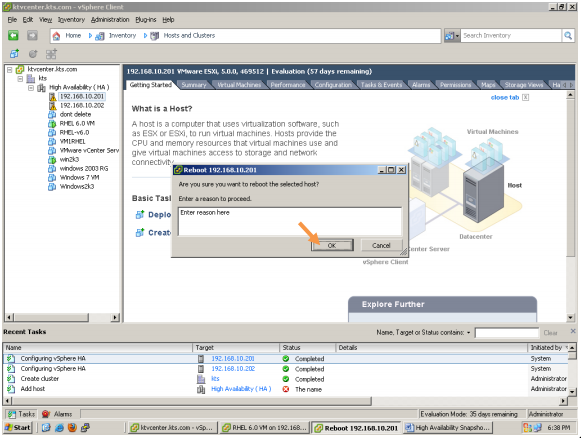Click the first toolbar icon below navigation
The width and height of the screenshot is (581, 438).
click(x=14, y=54)
